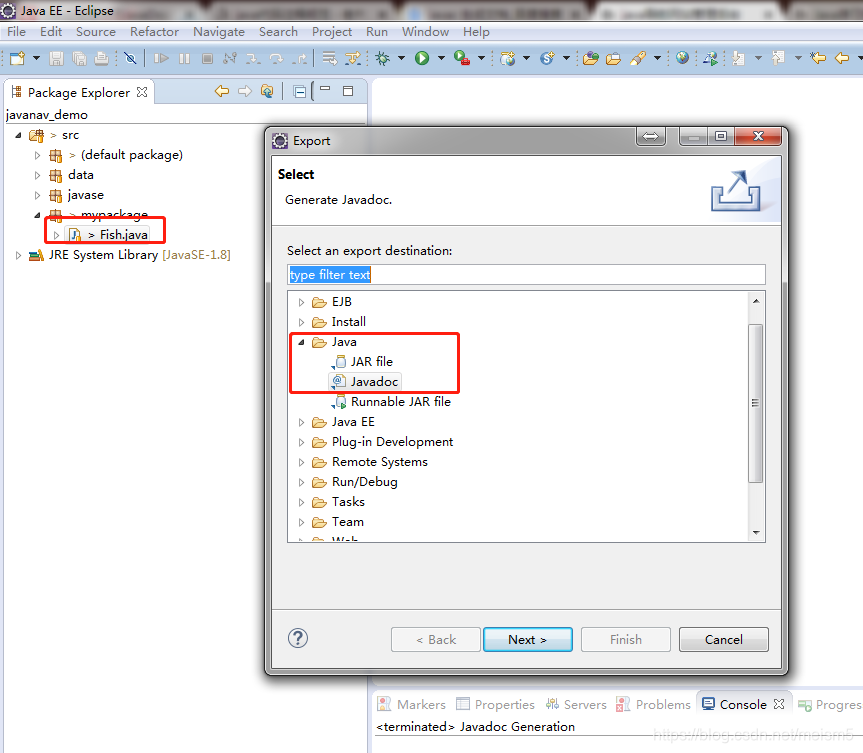Click the New Dynamic Web Project icon
The height and width of the screenshot is (753, 863).
pos(507,58)
